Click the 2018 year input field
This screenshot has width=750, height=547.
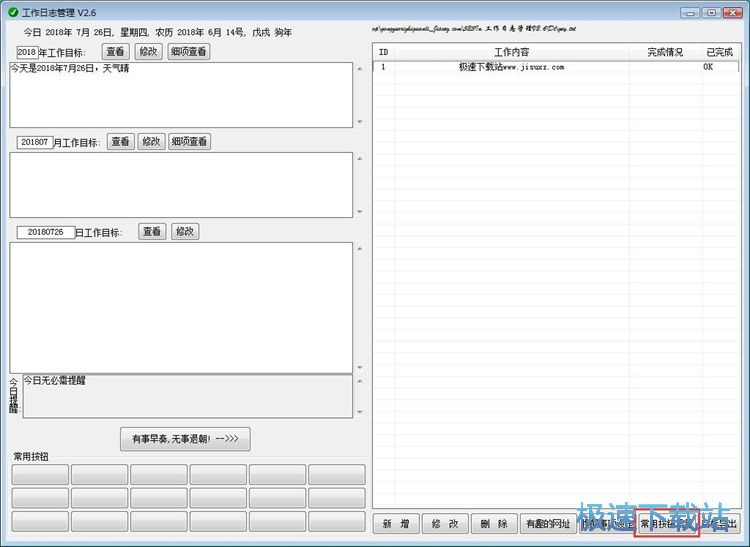pyautogui.click(x=27, y=52)
